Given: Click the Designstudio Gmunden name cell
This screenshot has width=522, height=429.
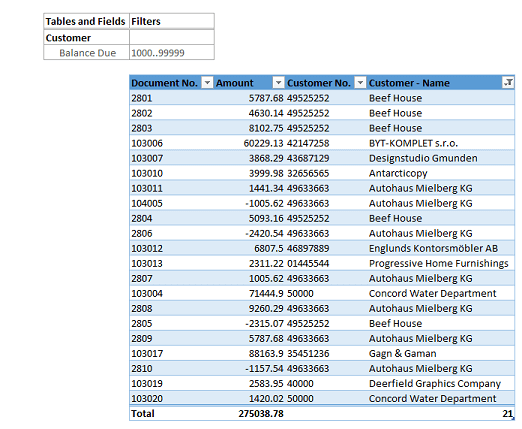Looking at the screenshot, I should pyautogui.click(x=441, y=158).
